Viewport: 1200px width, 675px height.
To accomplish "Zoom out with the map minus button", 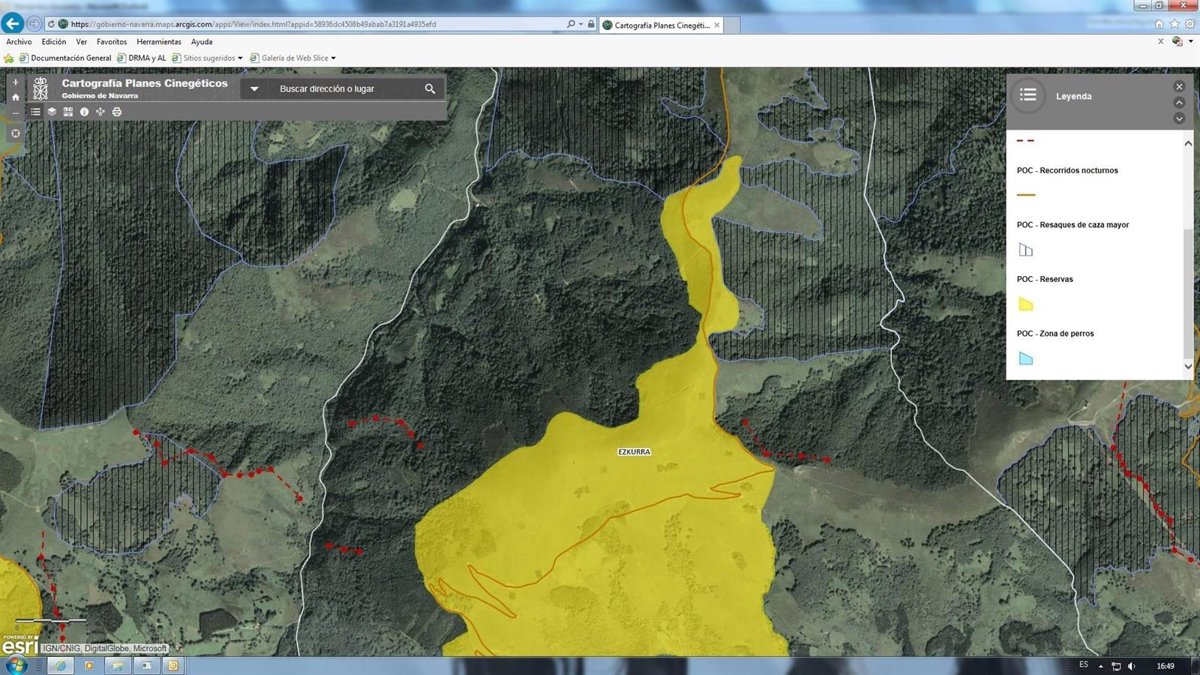I will click(15, 112).
